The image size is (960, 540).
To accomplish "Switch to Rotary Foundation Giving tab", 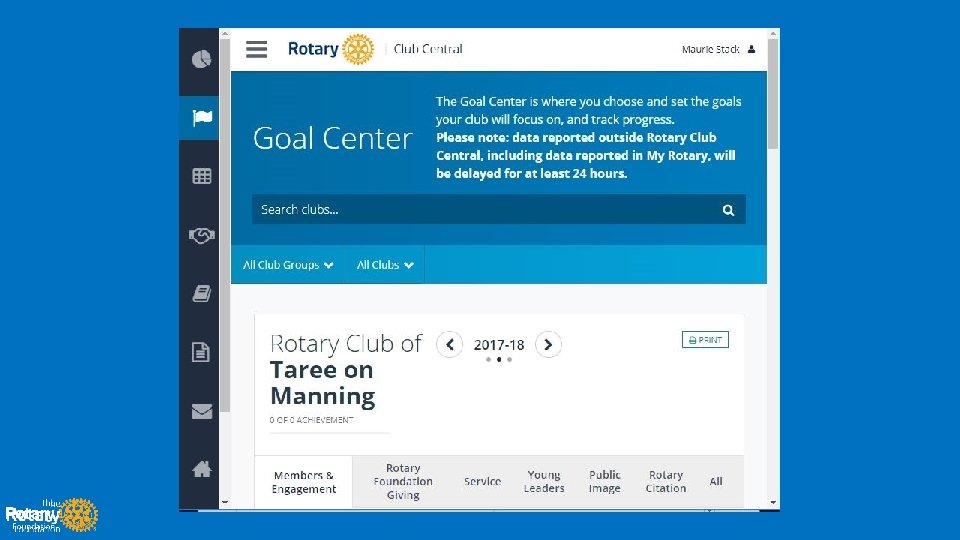I will (x=403, y=481).
